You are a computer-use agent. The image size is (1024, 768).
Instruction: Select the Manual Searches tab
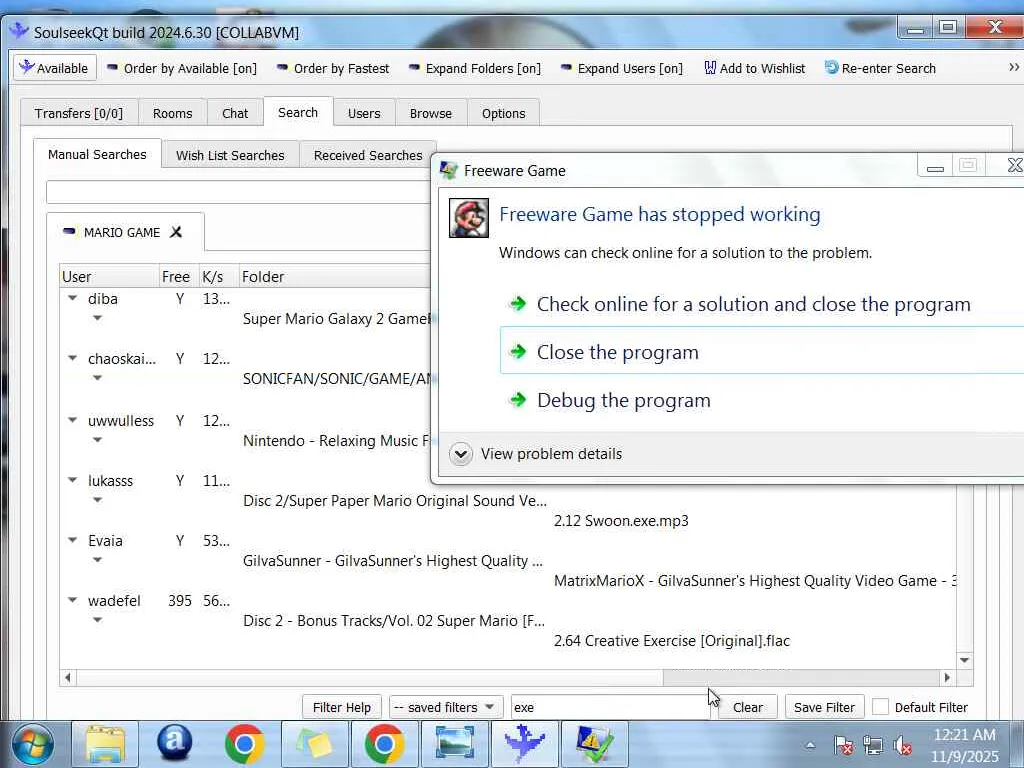(x=97, y=154)
